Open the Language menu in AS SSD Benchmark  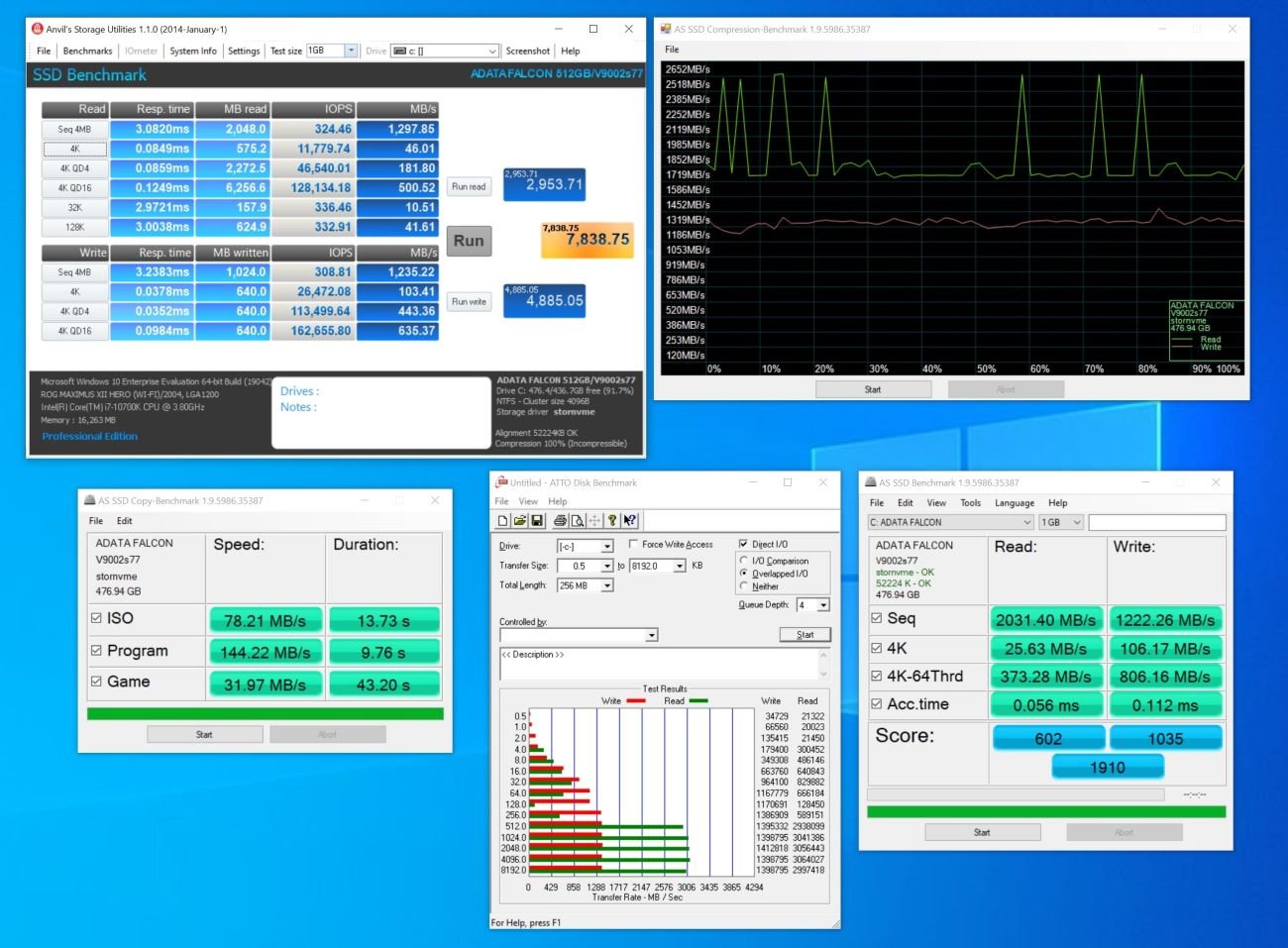tap(1015, 502)
